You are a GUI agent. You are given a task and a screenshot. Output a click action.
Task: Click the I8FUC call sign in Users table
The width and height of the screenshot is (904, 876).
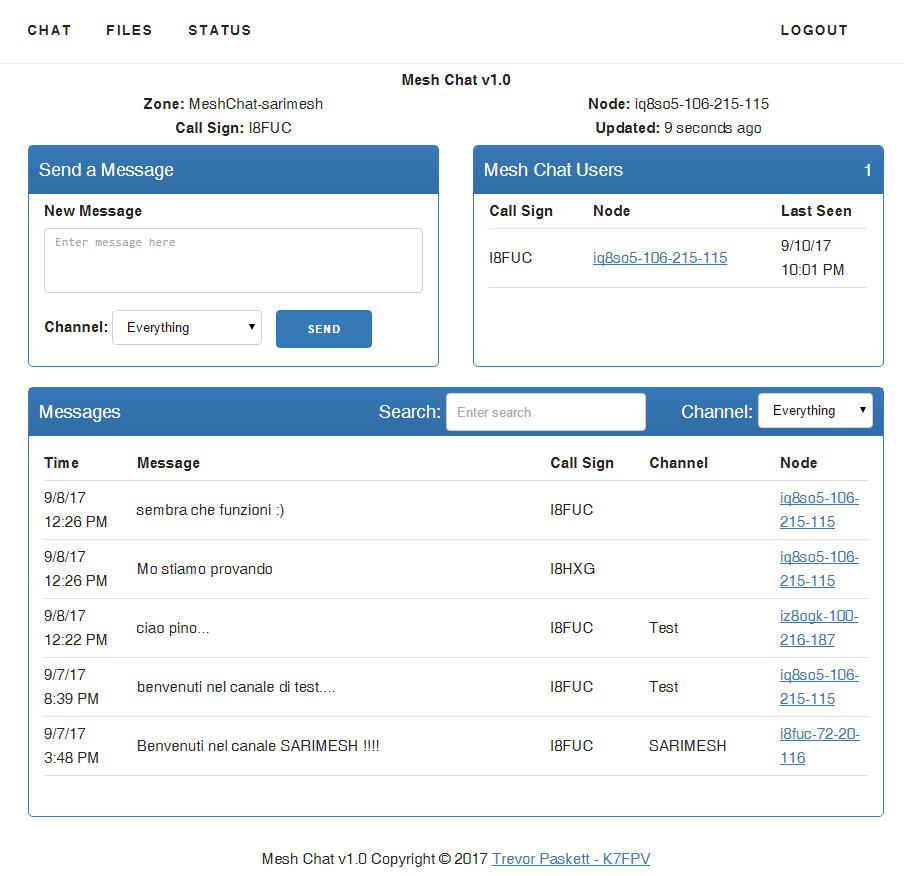(511, 258)
